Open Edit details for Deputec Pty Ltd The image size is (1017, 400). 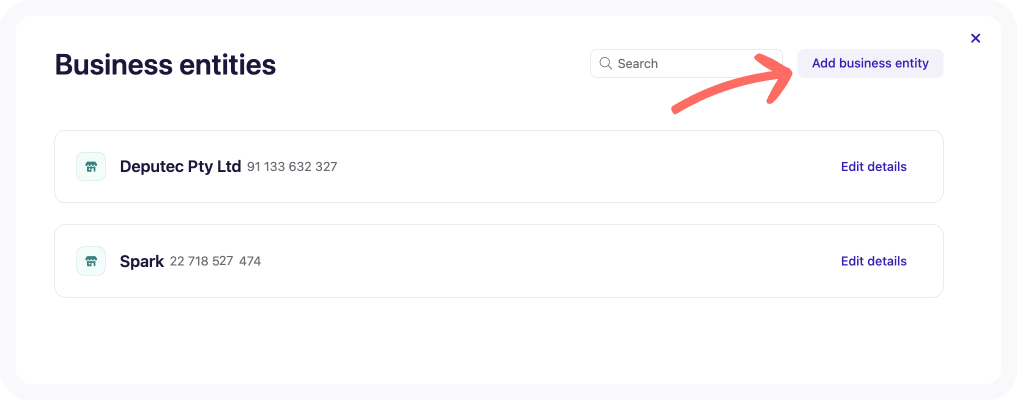point(874,167)
